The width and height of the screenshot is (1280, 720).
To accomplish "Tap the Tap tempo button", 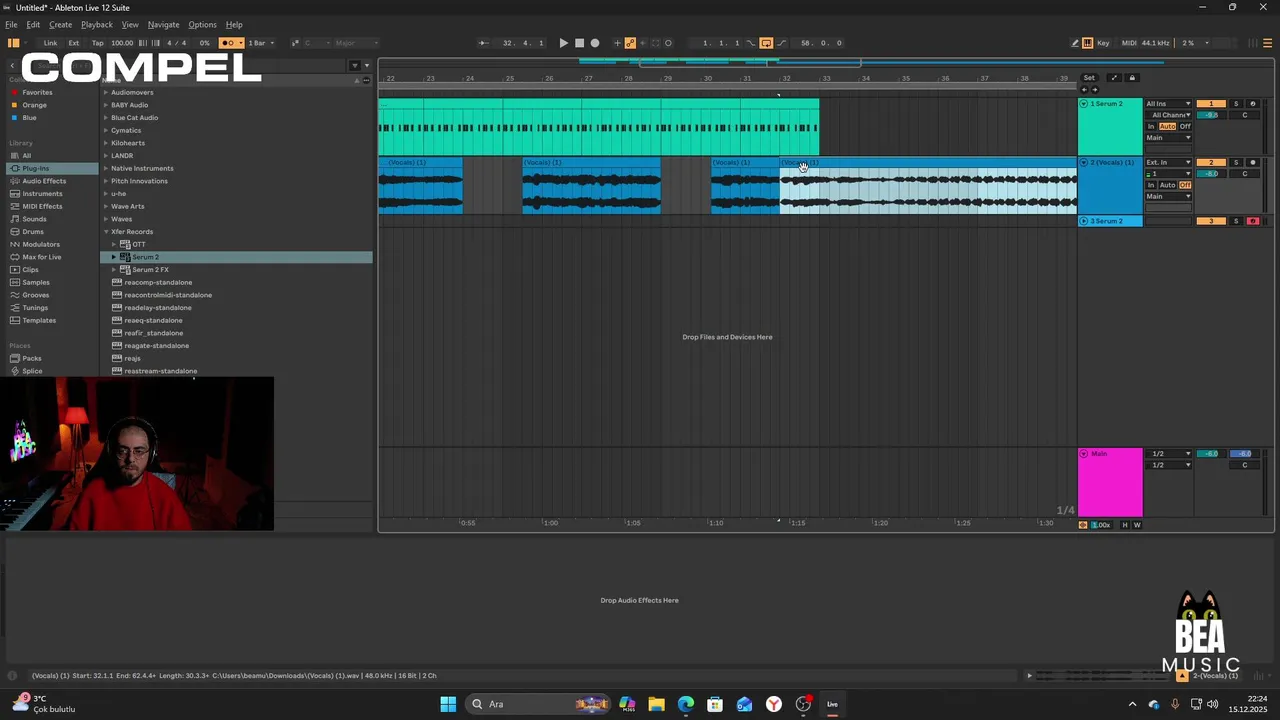I will click(x=97, y=43).
